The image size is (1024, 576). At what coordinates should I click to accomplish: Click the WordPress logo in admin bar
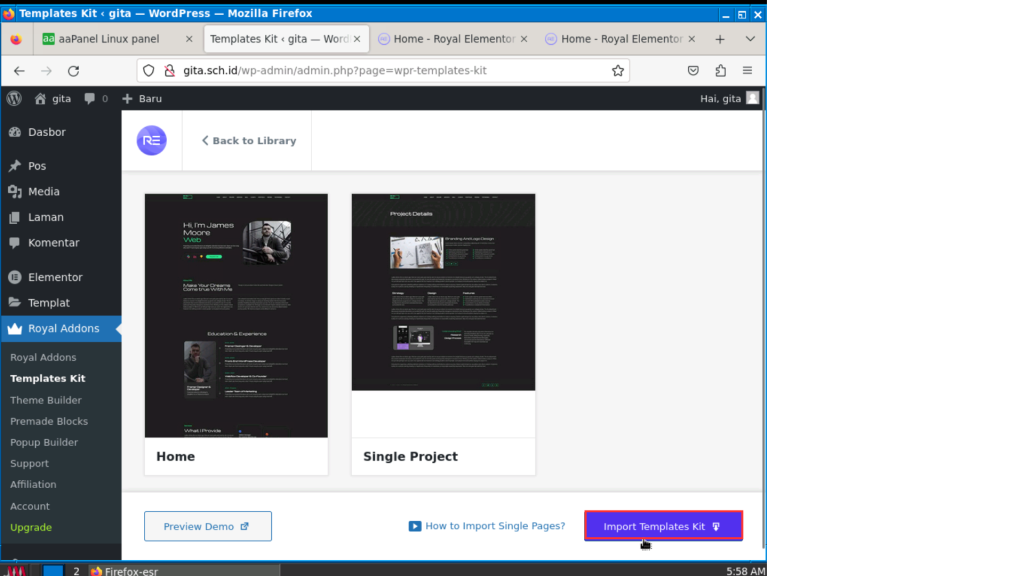tap(14, 98)
